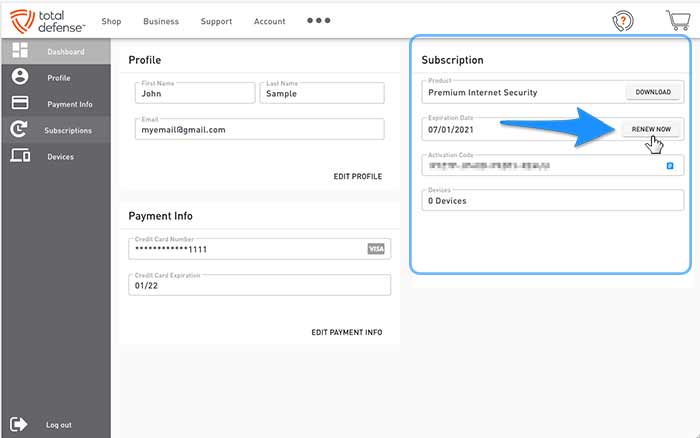Open the Business menu
The image size is (700, 438).
click(x=161, y=21)
